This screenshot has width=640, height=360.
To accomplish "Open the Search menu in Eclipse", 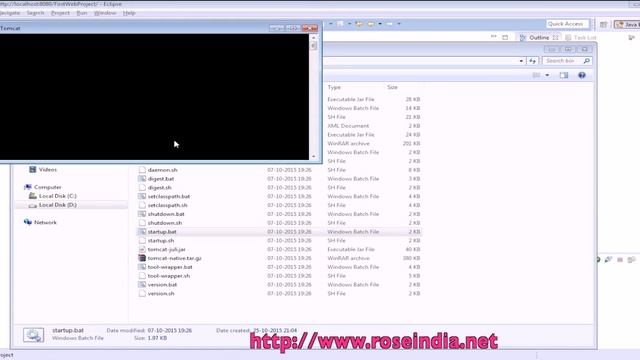I will pyautogui.click(x=35, y=13).
